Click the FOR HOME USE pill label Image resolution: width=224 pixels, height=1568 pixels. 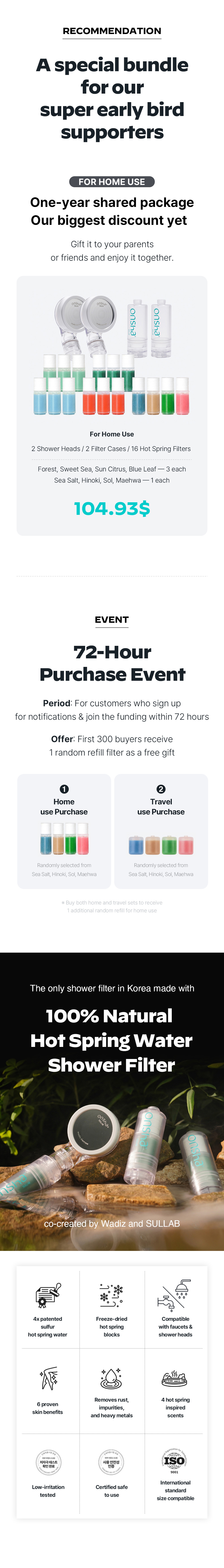(x=112, y=181)
